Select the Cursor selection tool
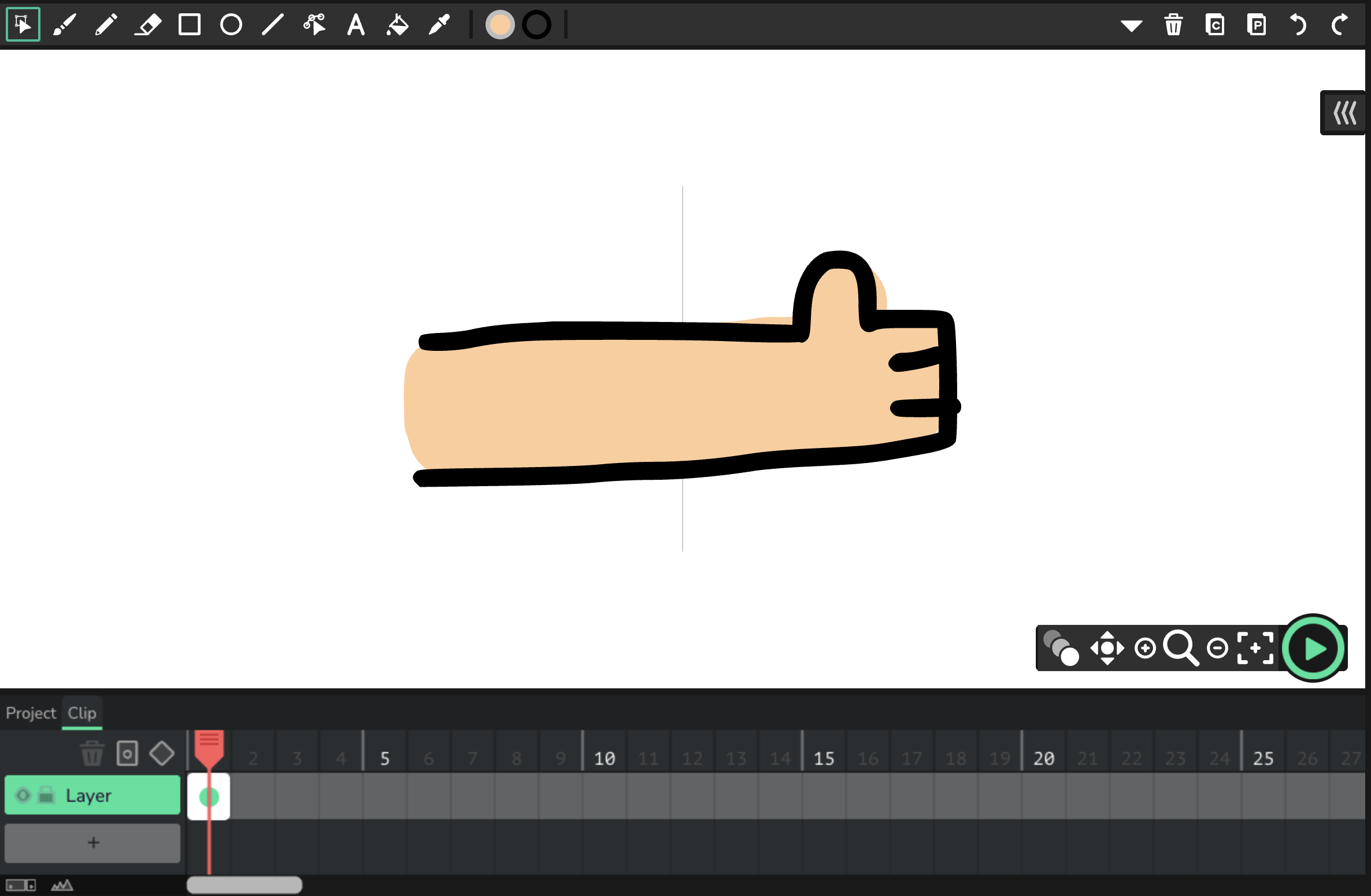The height and width of the screenshot is (896, 1371). (23, 24)
